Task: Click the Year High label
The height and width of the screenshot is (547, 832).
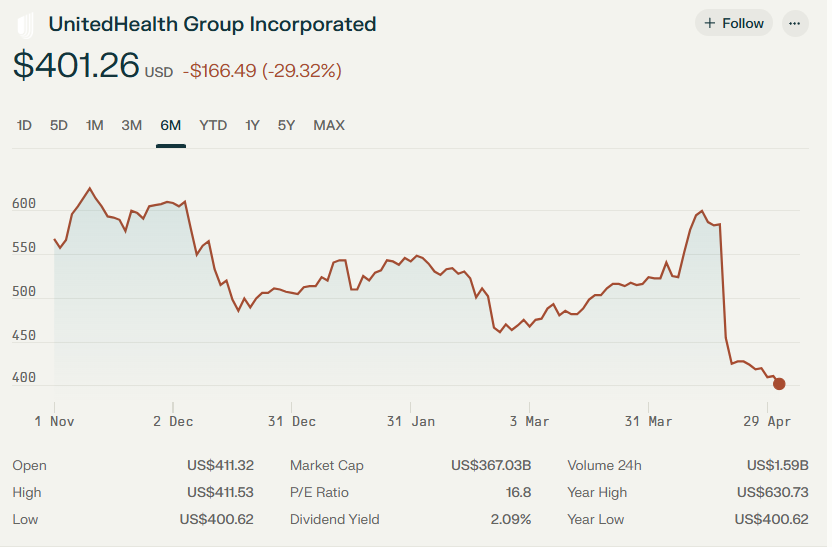Action: coord(597,492)
